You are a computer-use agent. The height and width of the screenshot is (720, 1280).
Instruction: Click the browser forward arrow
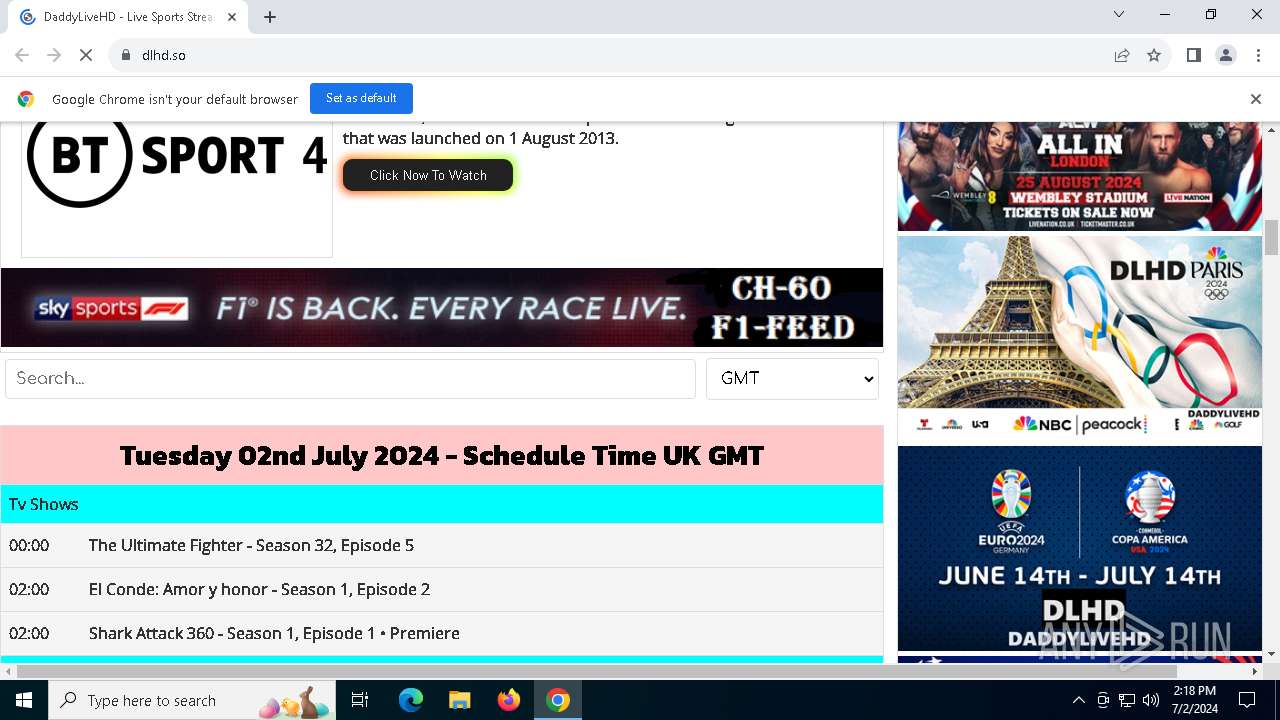54,55
